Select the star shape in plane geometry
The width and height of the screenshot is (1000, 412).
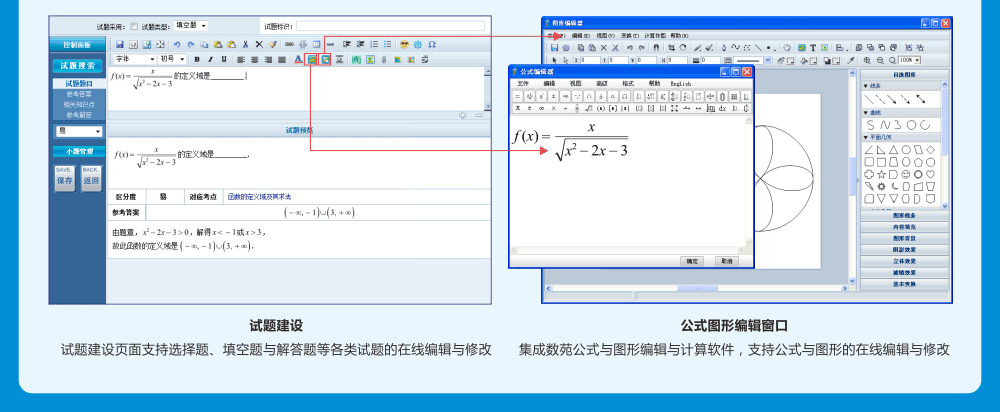868,174
